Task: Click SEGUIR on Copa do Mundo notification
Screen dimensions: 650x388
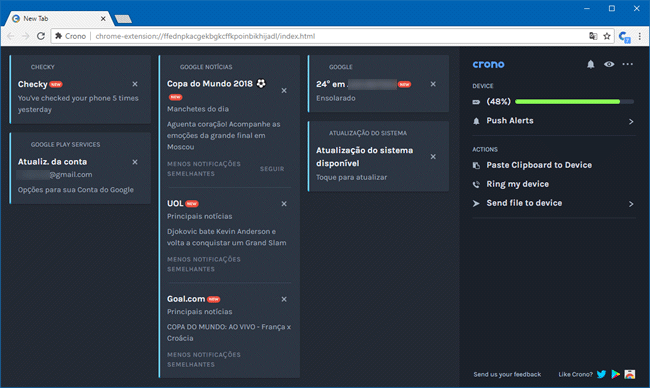Action: coord(272,169)
